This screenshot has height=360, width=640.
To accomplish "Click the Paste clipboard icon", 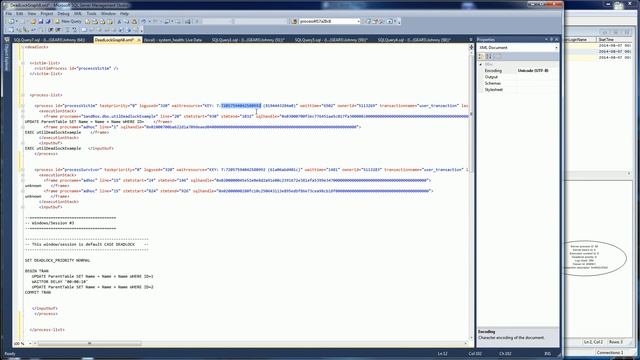I will pos(134,21).
